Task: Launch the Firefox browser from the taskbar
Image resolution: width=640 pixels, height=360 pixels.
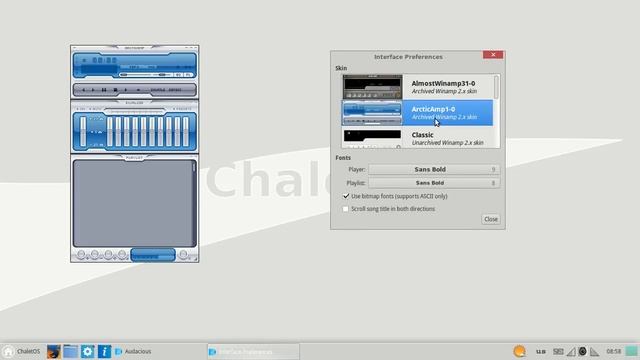Action: tap(53, 351)
